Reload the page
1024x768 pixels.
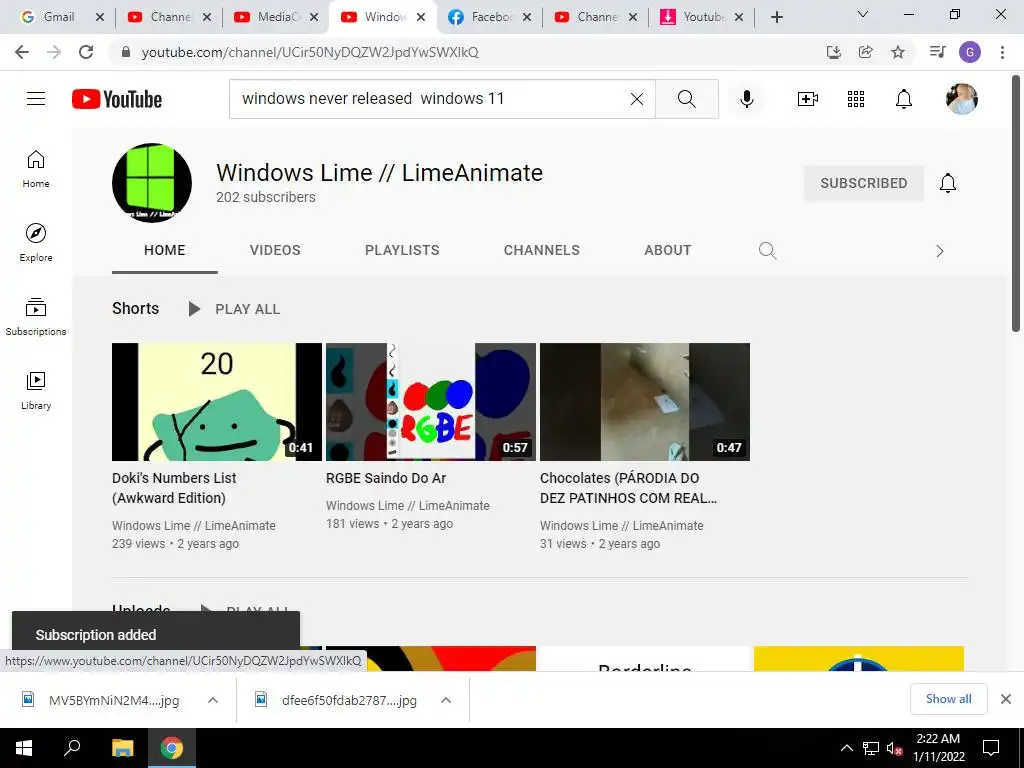tap(86, 52)
